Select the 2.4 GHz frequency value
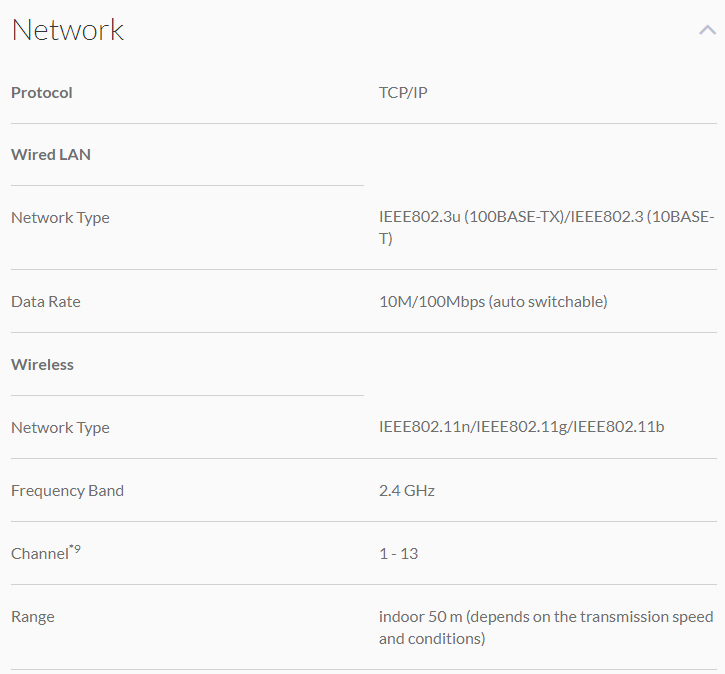This screenshot has width=725, height=674. pyautogui.click(x=407, y=491)
